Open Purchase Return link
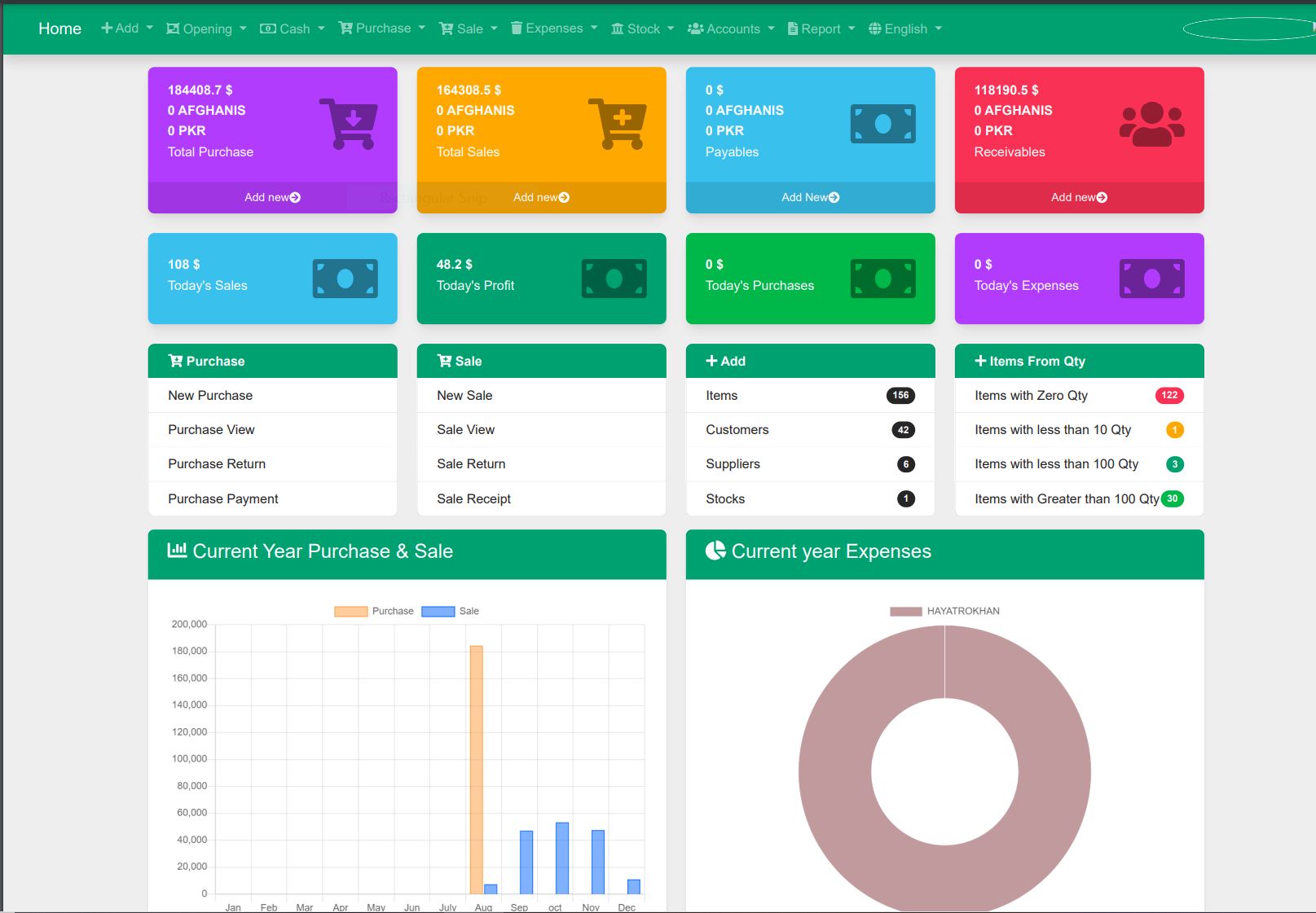 click(272, 463)
